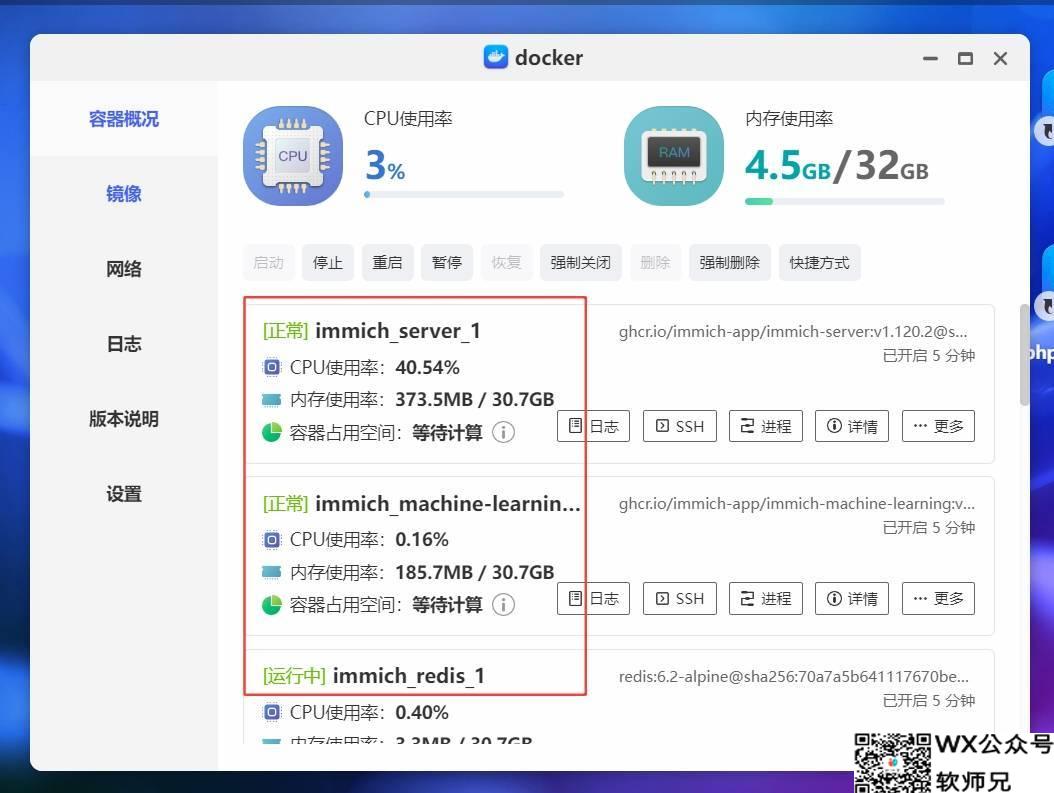Select container name immich_redis_1
Viewport: 1054px width, 793px height.
coord(409,675)
